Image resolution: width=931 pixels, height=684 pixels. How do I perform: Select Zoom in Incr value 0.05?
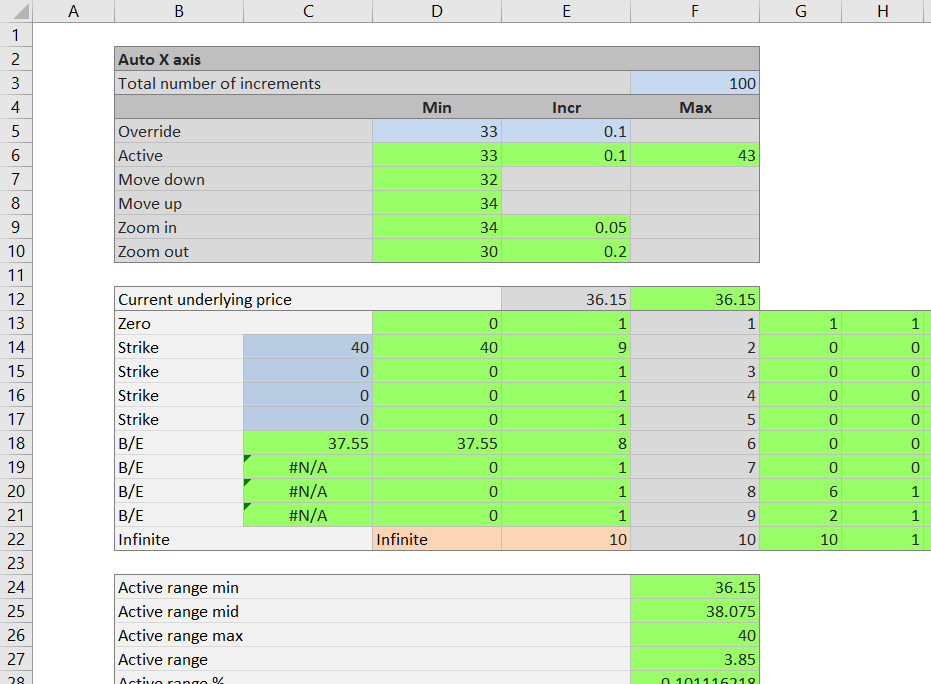(x=566, y=227)
